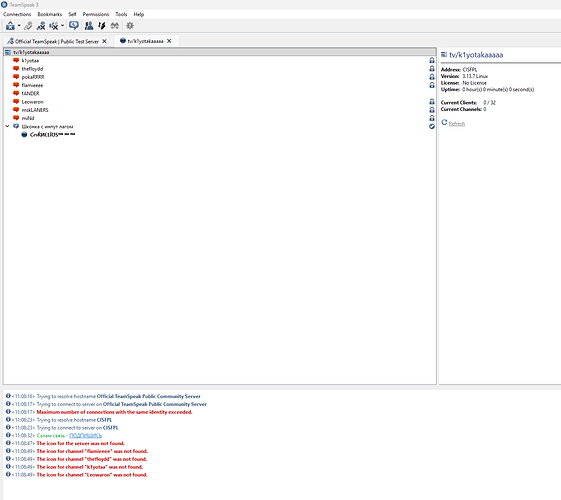Switch to Official TeamSpeak Public Test Server tab
The width and height of the screenshot is (561, 500).
(57, 41)
